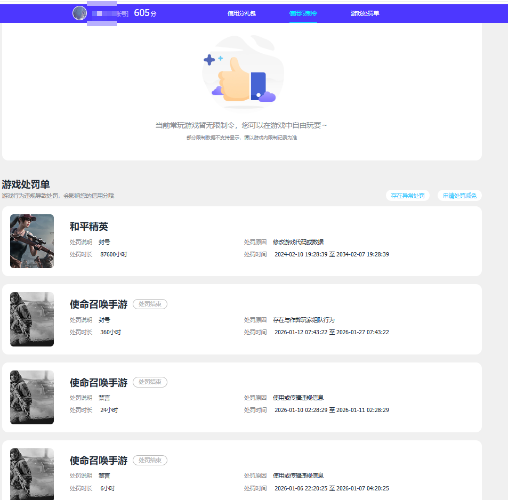Click the 和平精英 penalty date range
This screenshot has width=508, height=500.
332,254
